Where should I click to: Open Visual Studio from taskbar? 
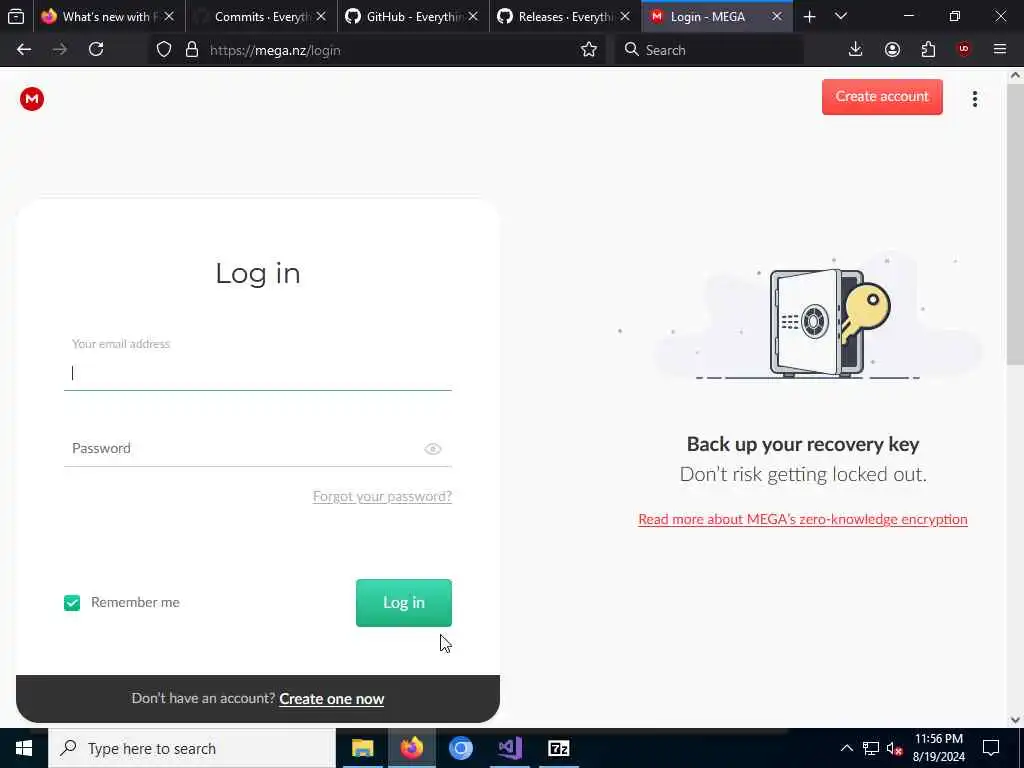coord(509,748)
